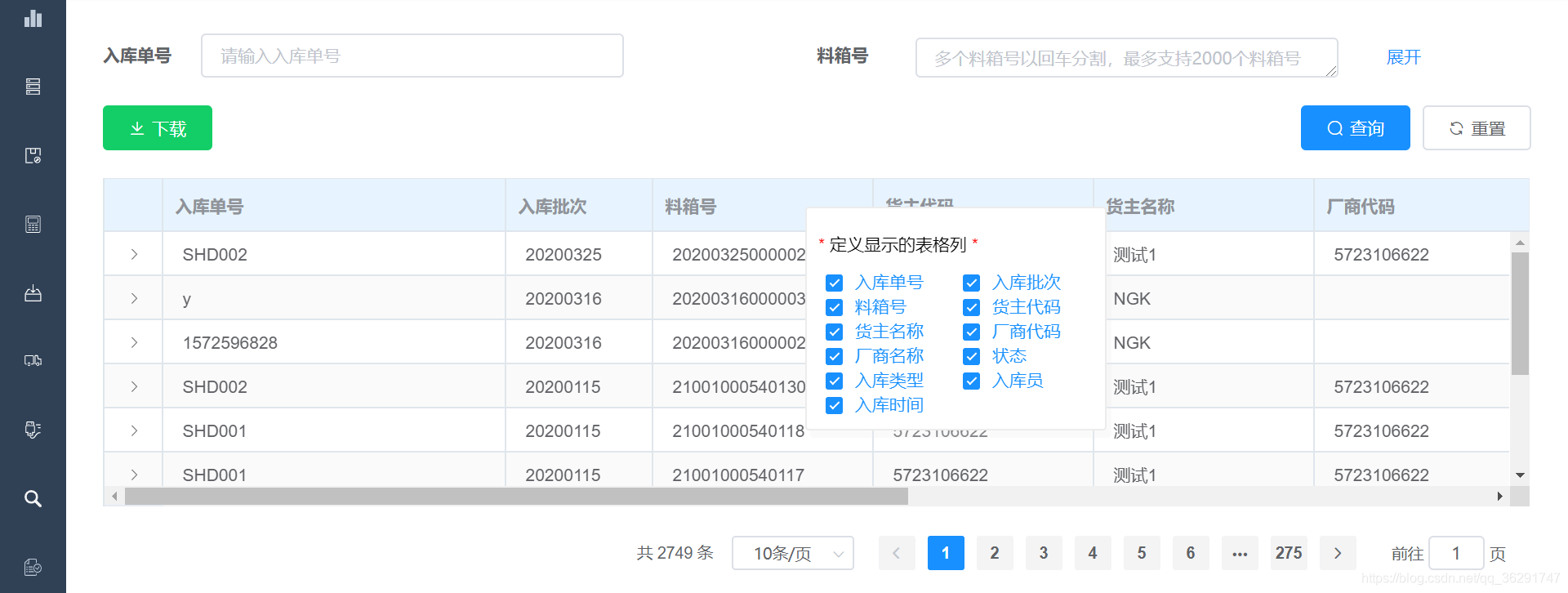The width and height of the screenshot is (1568, 593).
Task: Open the 10条/页 page size dropdown
Action: click(x=793, y=553)
